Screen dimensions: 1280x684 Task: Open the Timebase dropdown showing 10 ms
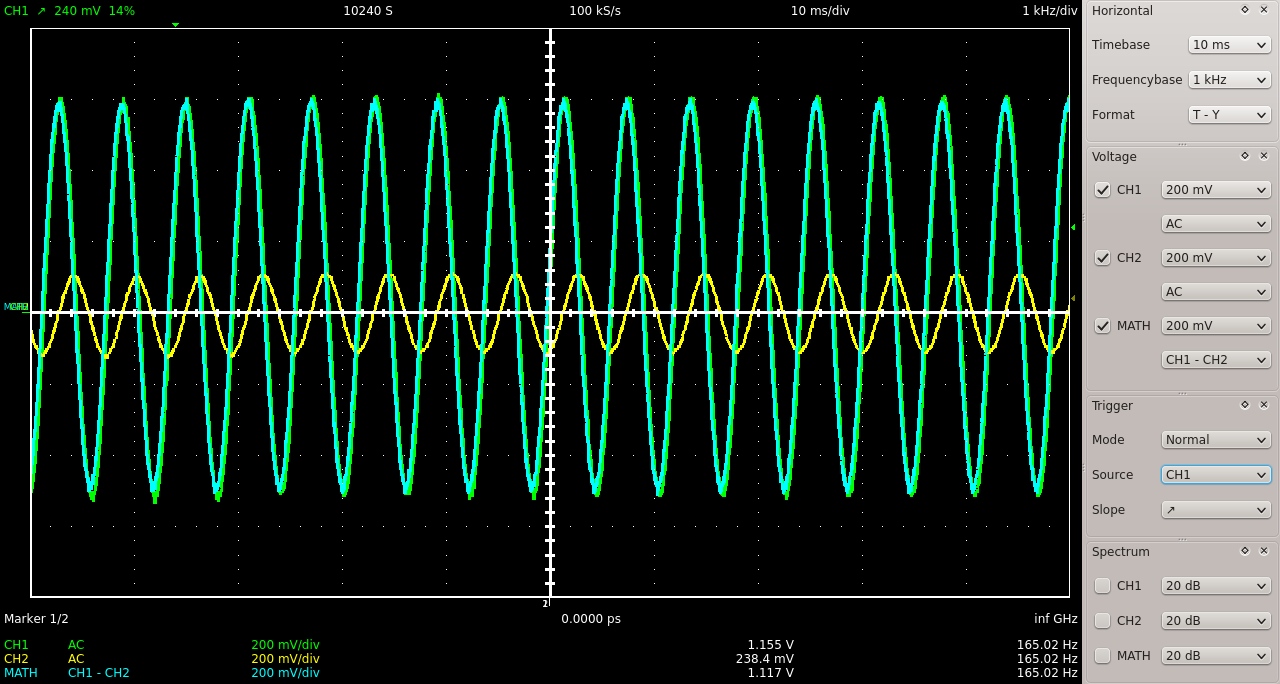[x=1229, y=45]
